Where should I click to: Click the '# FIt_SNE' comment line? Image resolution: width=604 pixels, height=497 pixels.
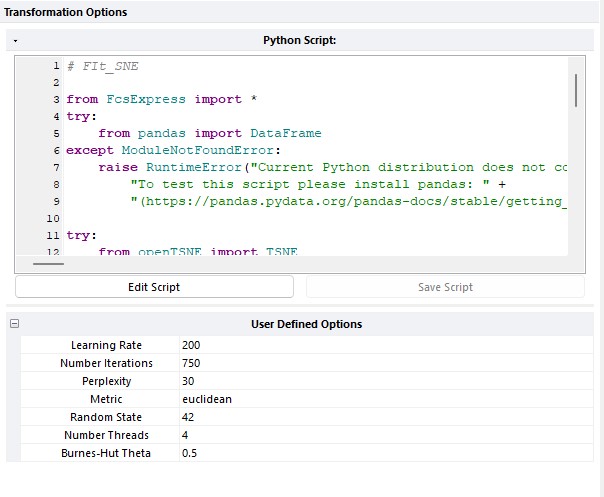pyautogui.click(x=103, y=66)
